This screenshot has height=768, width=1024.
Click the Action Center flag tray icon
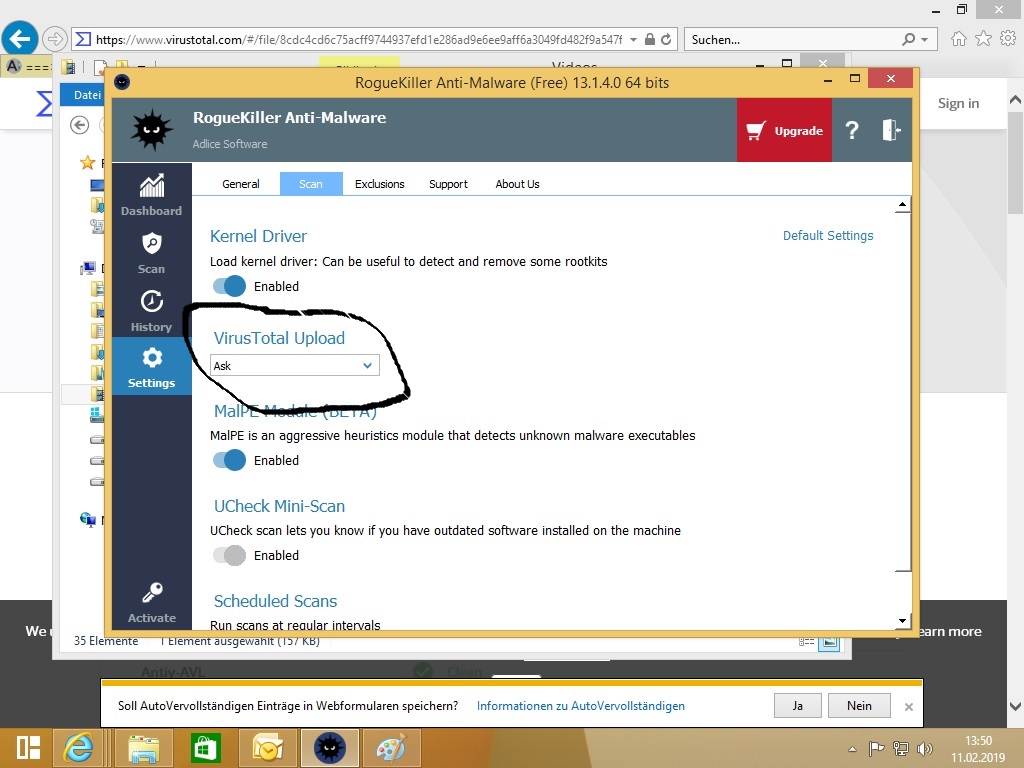tap(876, 748)
